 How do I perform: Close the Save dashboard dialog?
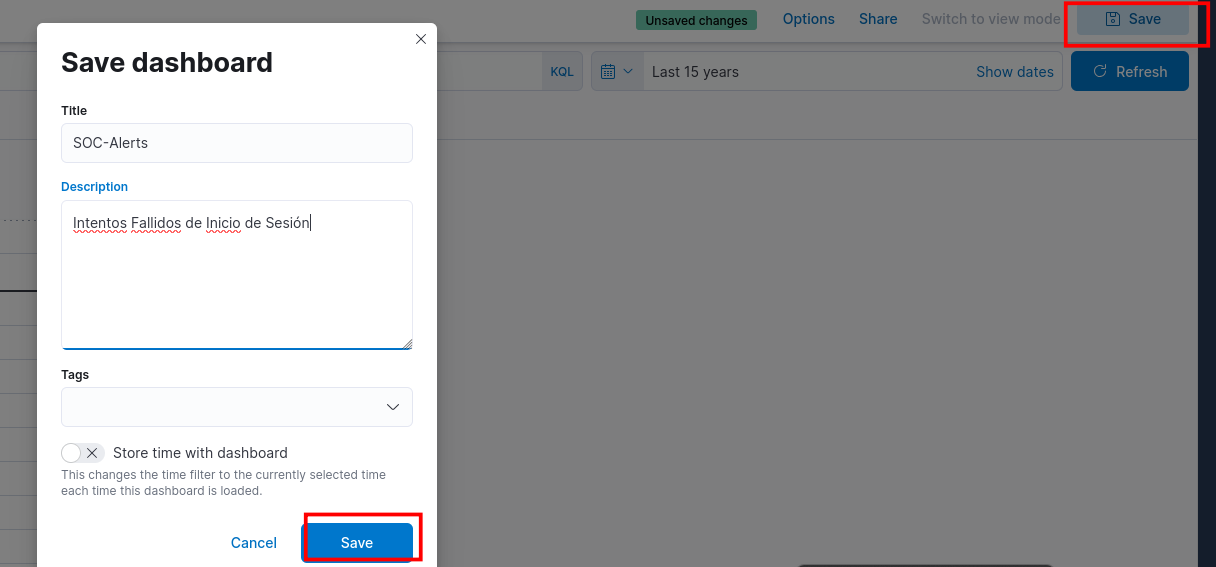pos(421,39)
